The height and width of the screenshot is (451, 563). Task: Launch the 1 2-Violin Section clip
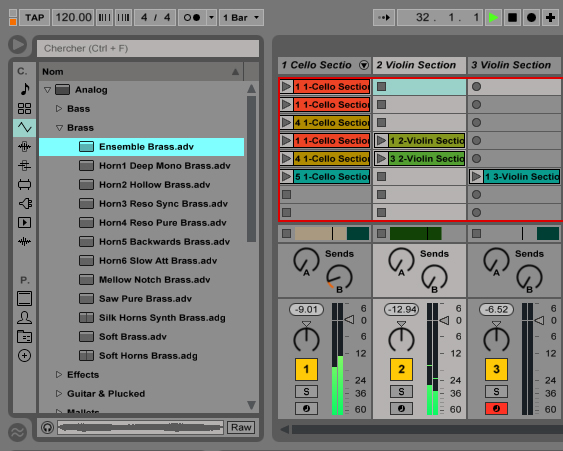click(x=381, y=141)
